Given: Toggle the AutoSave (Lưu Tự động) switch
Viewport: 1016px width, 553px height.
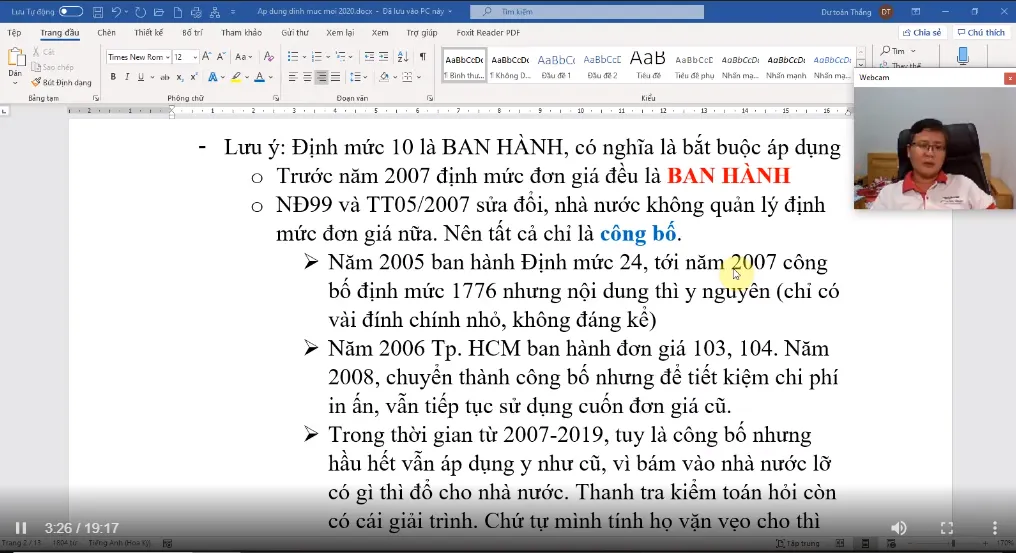Looking at the screenshot, I should point(70,11).
